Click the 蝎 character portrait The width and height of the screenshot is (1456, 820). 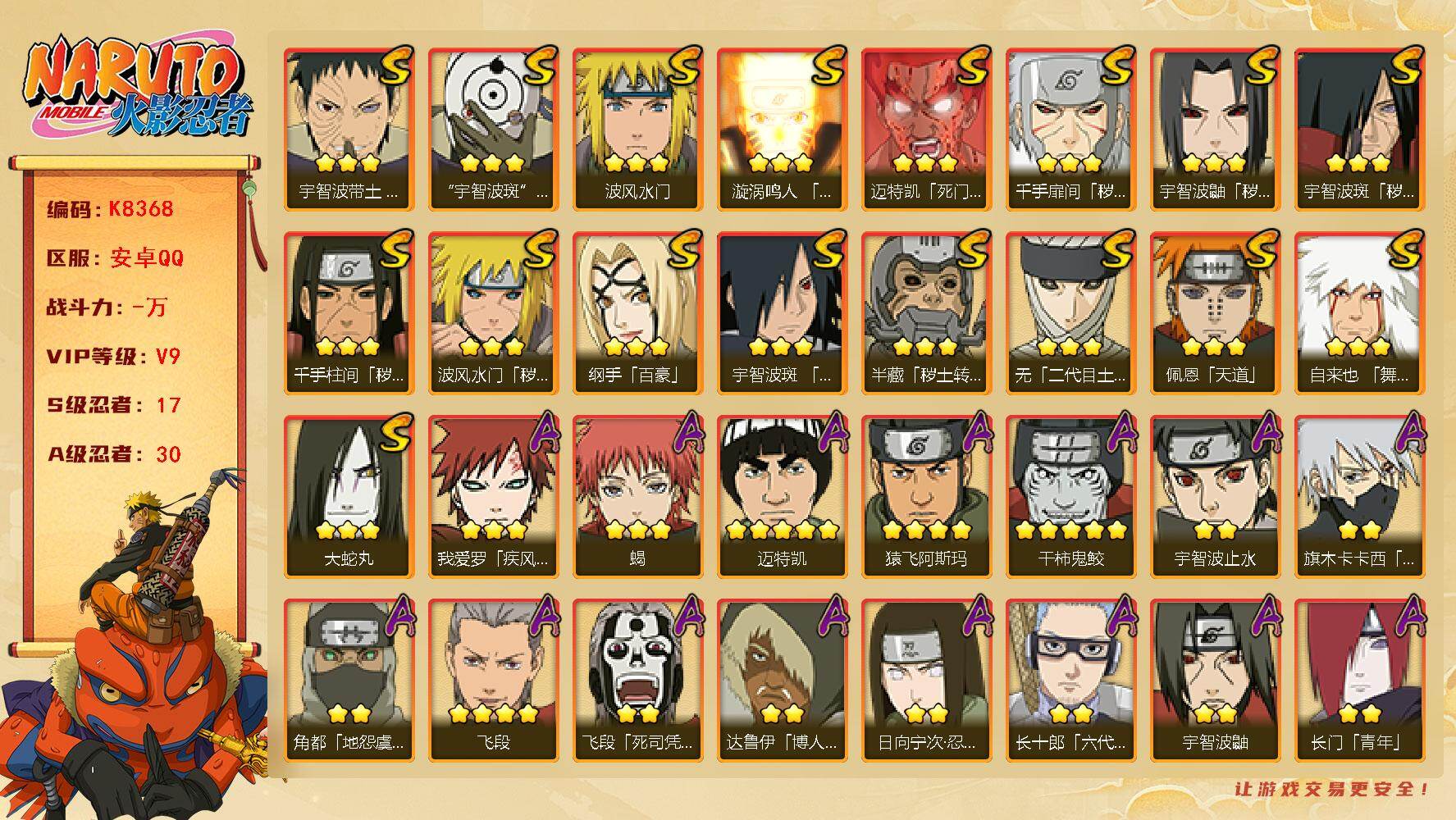(637, 496)
